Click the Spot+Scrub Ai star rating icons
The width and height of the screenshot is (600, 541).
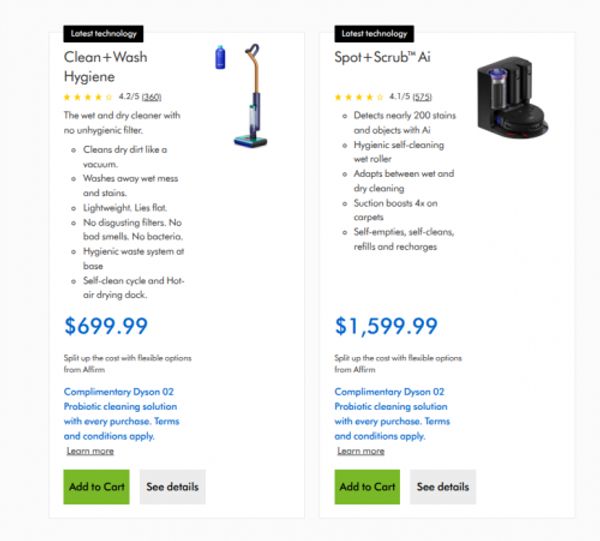point(358,97)
